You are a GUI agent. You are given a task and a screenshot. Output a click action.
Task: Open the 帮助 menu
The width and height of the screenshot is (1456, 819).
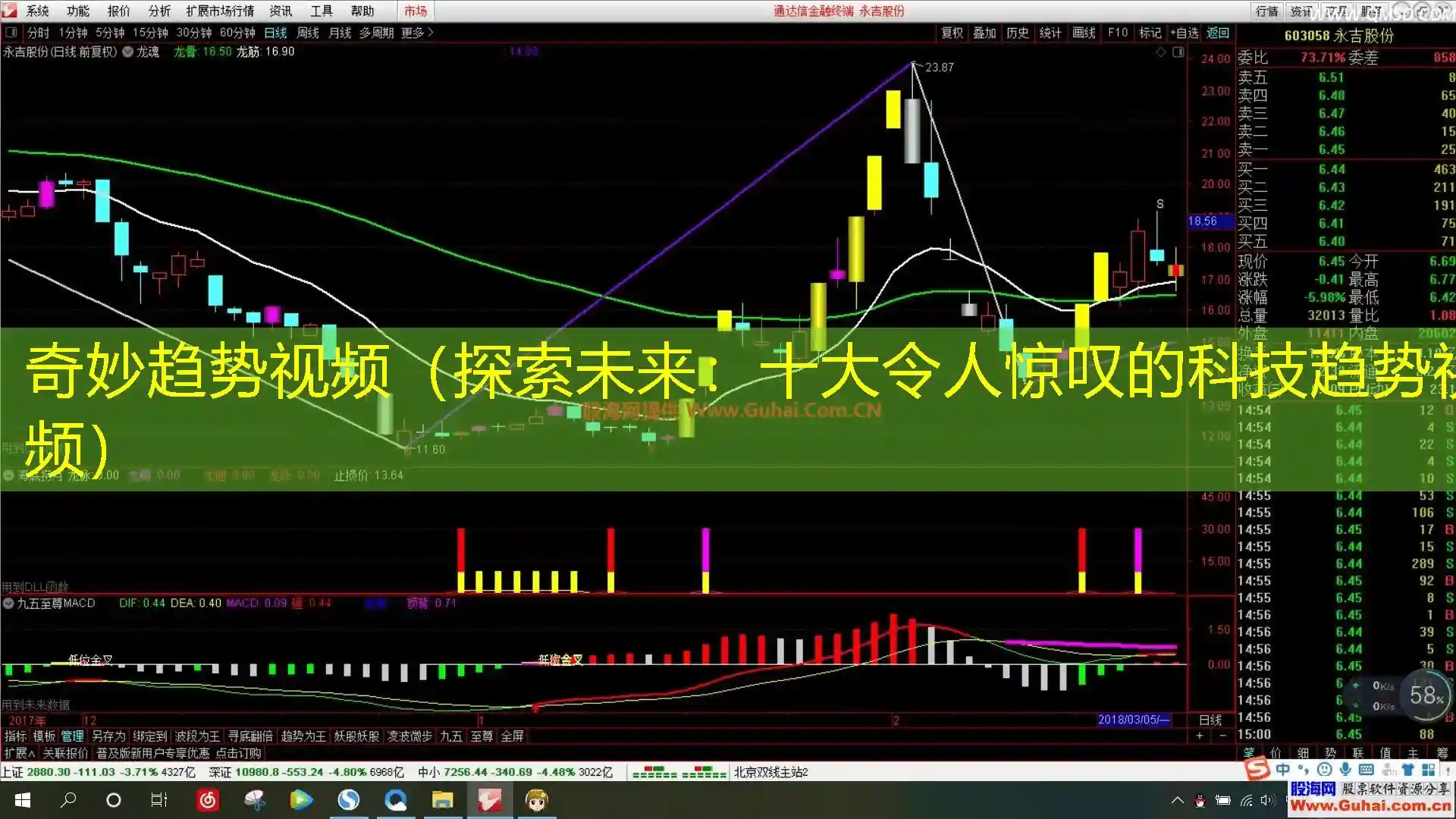[362, 11]
